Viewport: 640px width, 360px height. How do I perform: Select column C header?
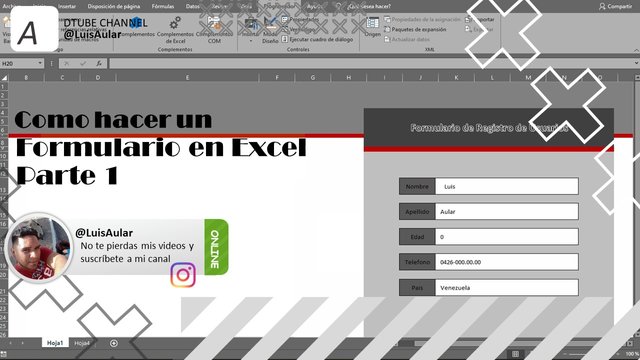click(62, 78)
